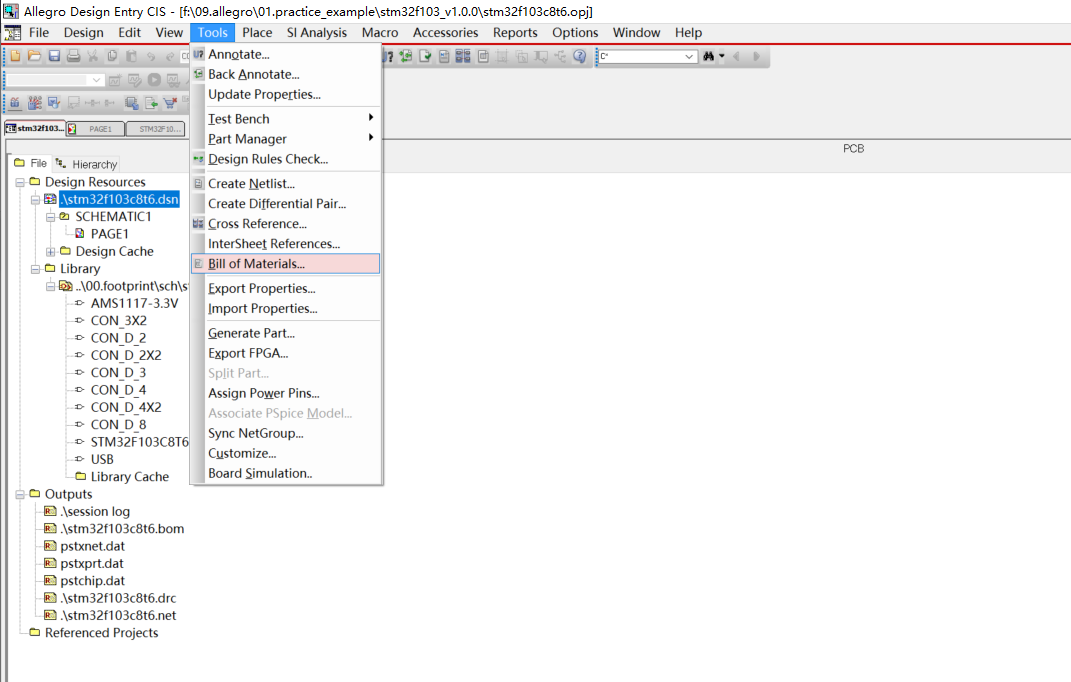Select the File view tab
The width and height of the screenshot is (1071, 682).
31,163
